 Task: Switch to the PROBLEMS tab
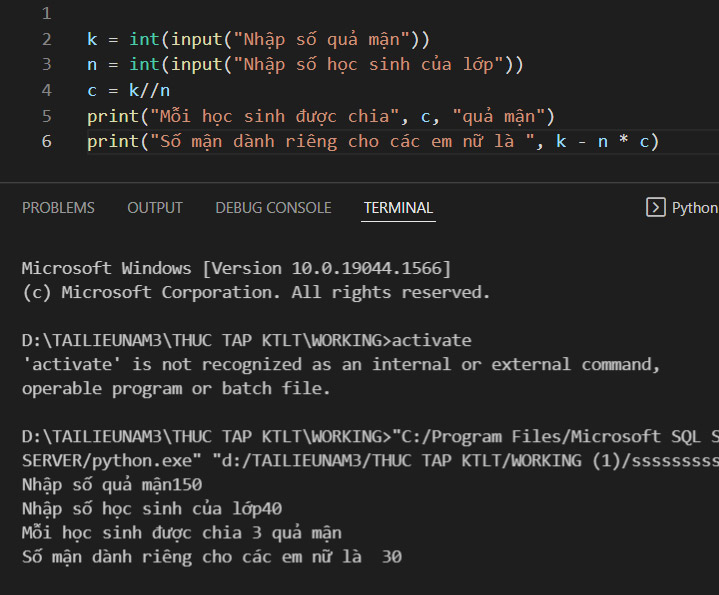point(58,208)
